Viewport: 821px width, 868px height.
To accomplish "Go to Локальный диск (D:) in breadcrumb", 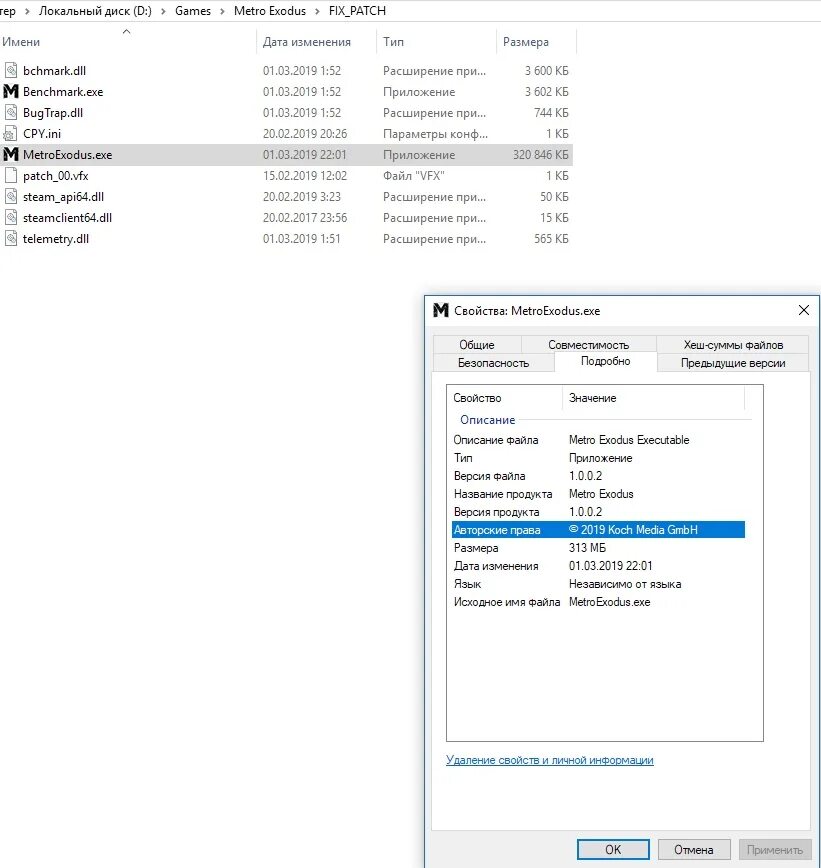I will (95, 11).
